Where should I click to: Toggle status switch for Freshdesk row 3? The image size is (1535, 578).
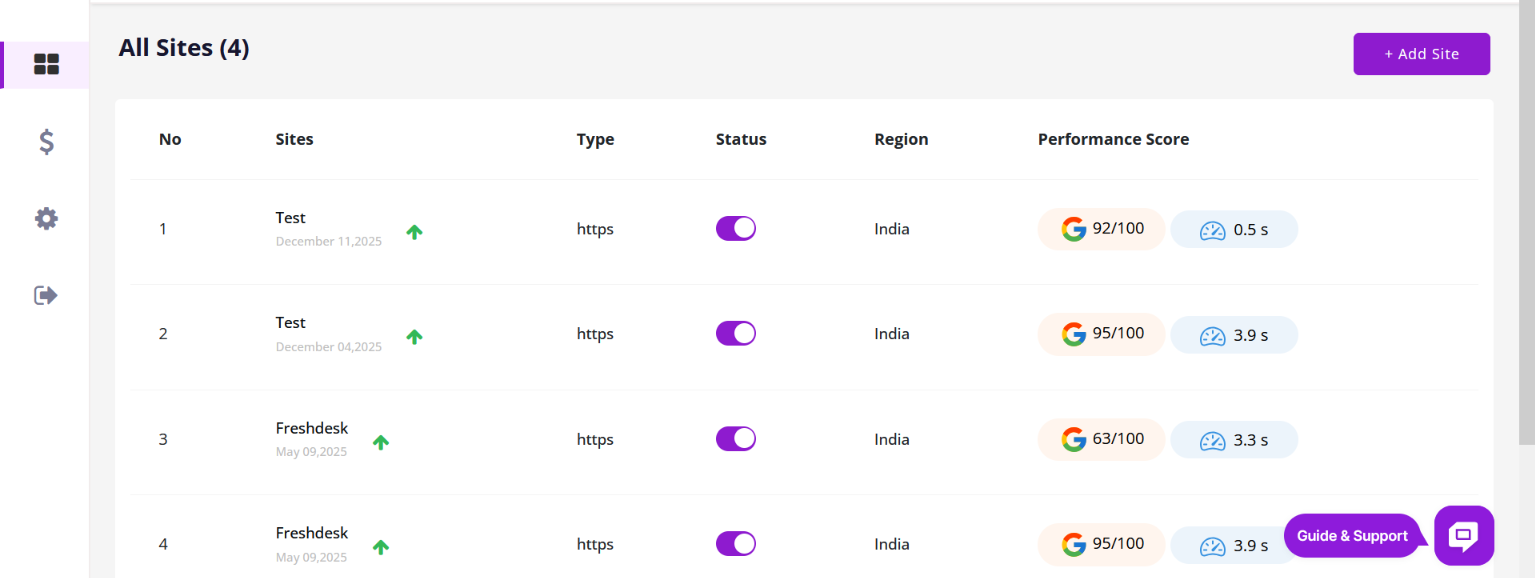tap(735, 439)
